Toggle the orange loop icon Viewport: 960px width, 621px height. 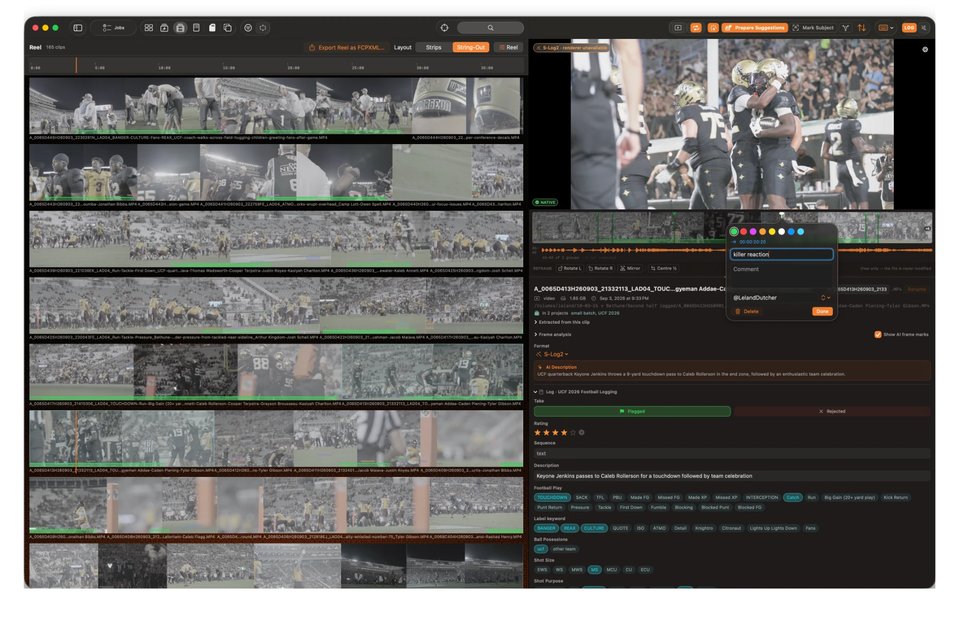click(696, 28)
